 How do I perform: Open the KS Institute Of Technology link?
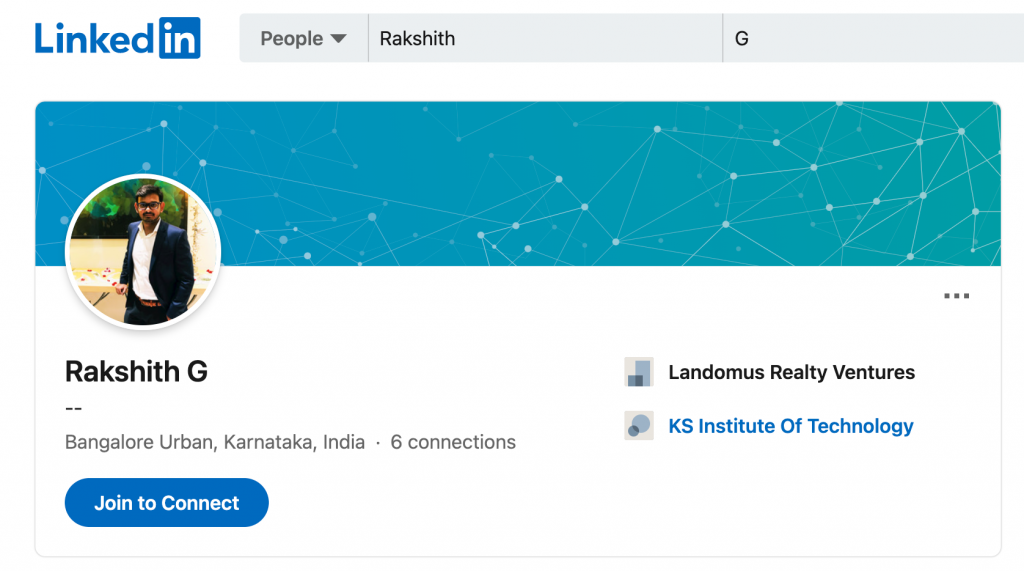791,426
